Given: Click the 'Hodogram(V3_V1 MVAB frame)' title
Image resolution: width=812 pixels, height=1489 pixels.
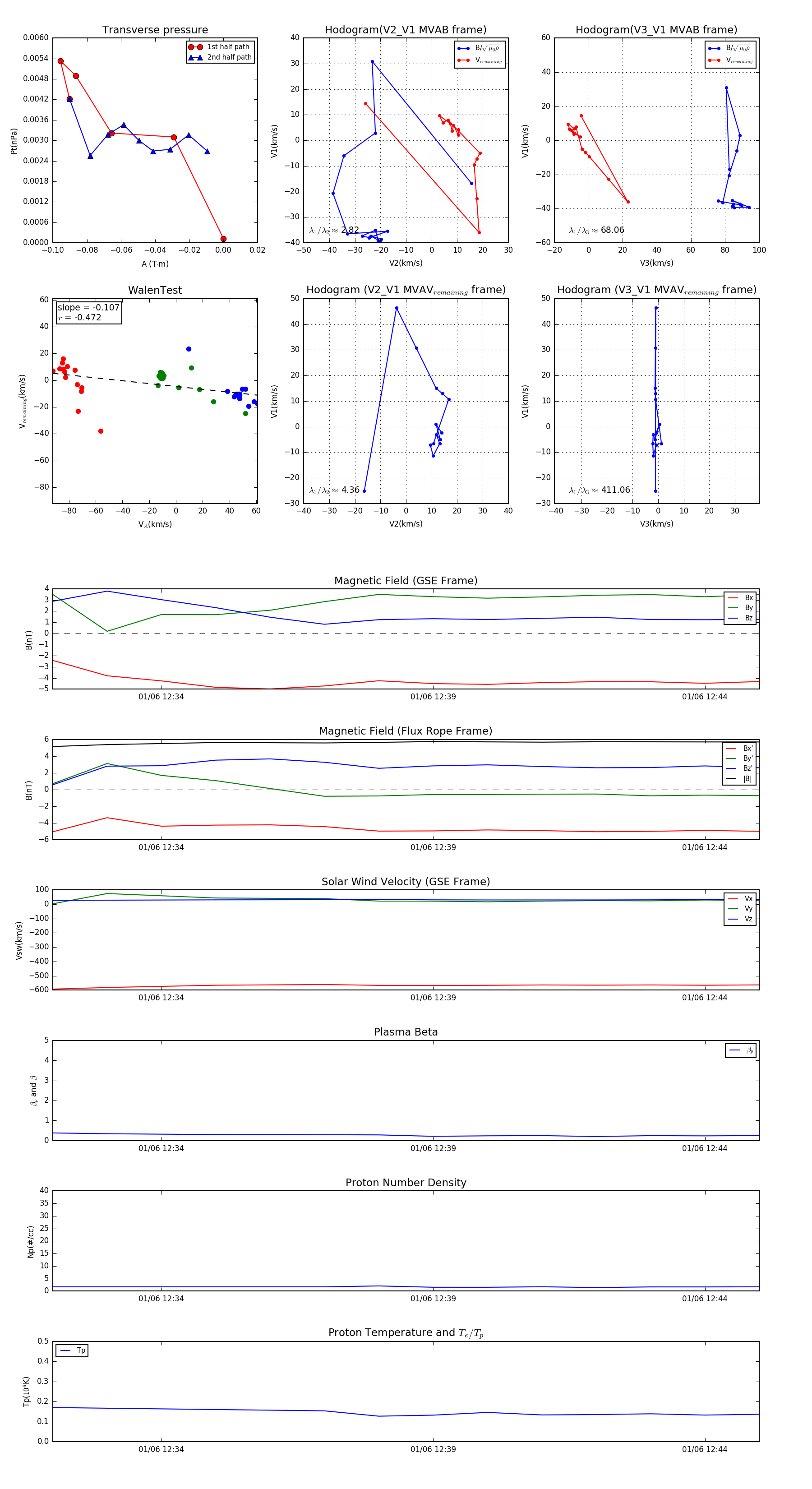Looking at the screenshot, I should 656,30.
